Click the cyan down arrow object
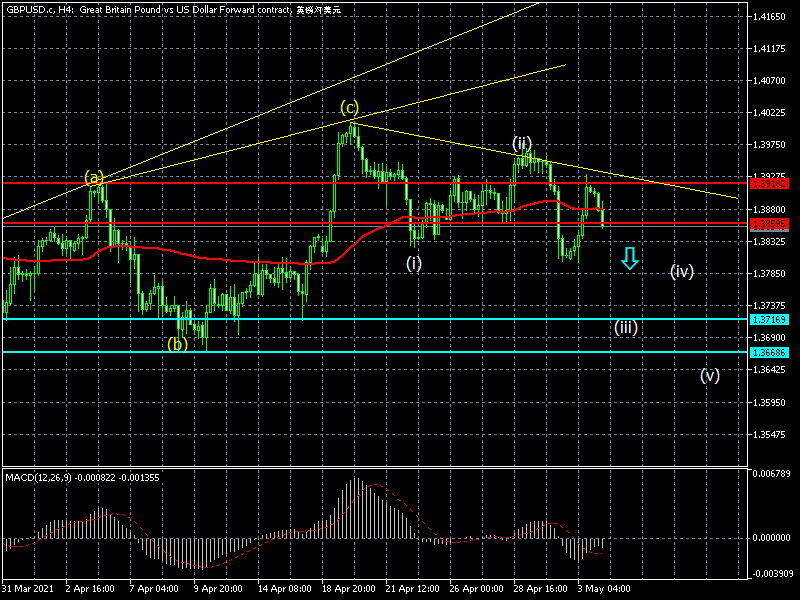This screenshot has width=800, height=600. point(630,258)
